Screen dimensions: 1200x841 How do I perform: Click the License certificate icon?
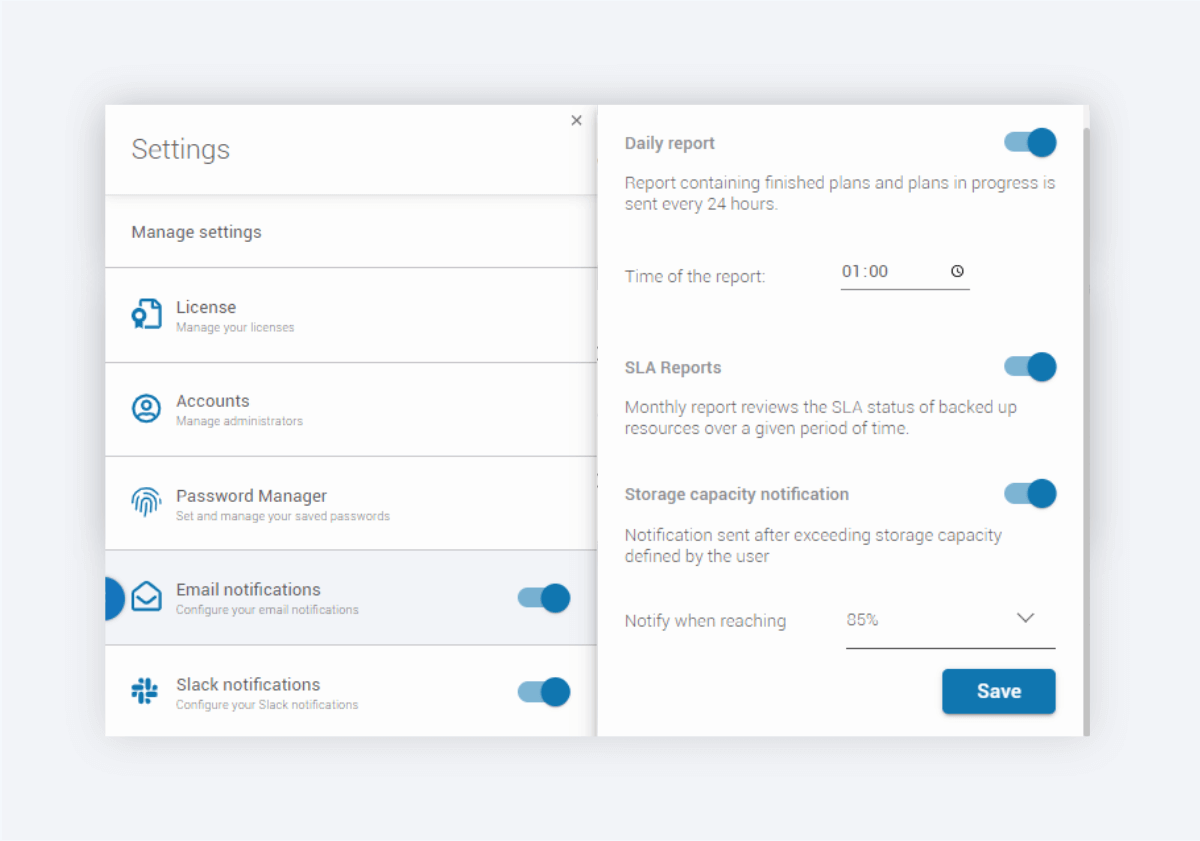147,314
